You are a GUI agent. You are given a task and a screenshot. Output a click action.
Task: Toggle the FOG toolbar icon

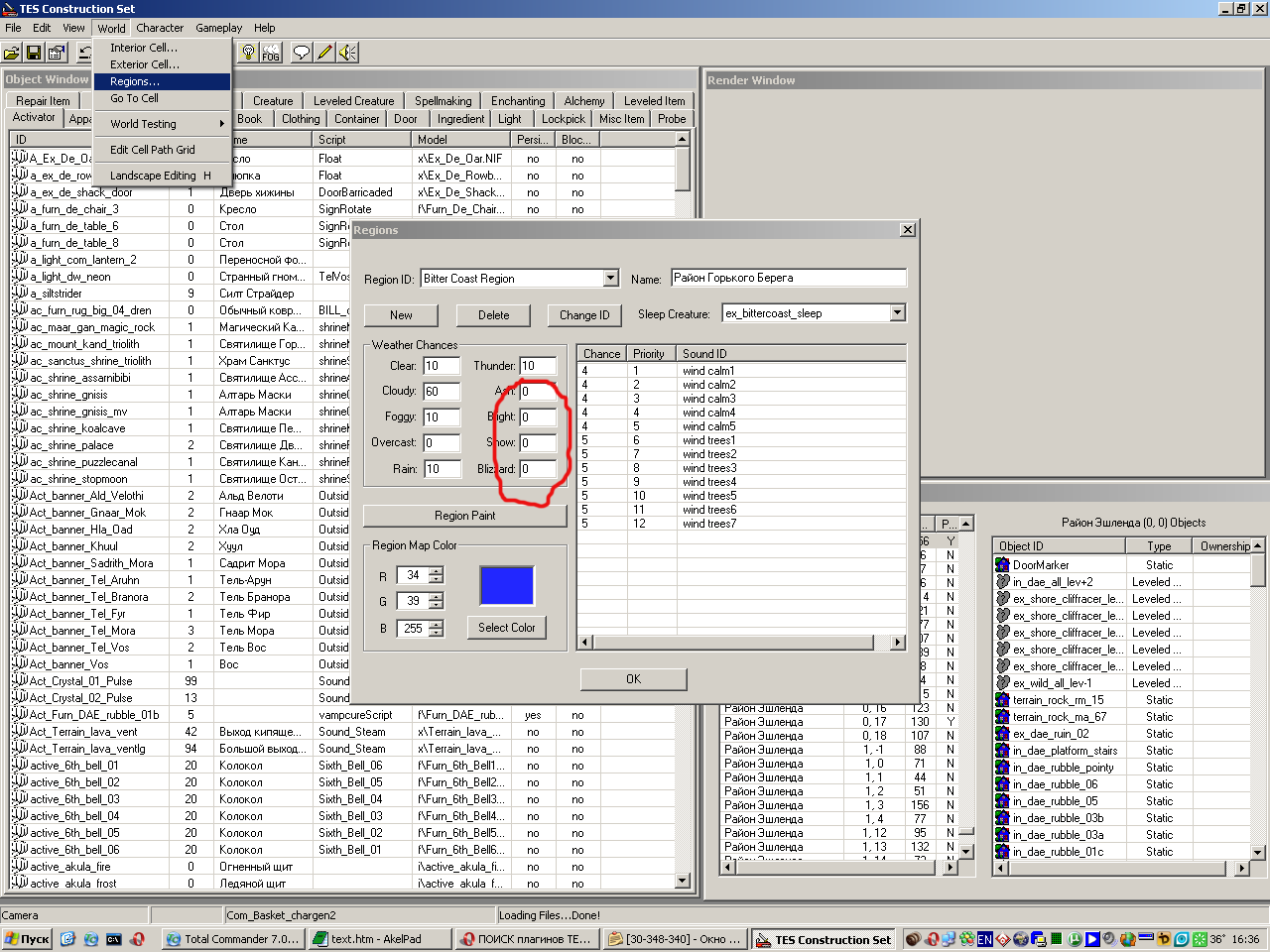coord(271,53)
